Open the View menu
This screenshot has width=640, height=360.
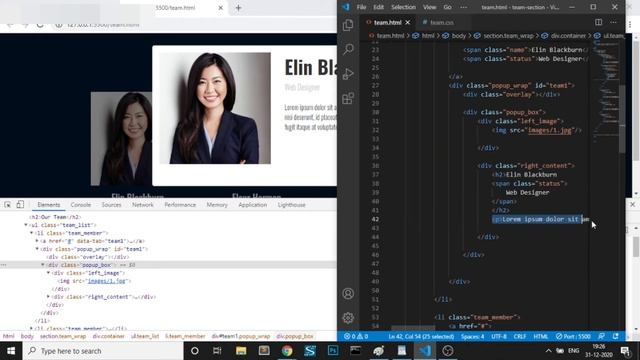pos(429,7)
